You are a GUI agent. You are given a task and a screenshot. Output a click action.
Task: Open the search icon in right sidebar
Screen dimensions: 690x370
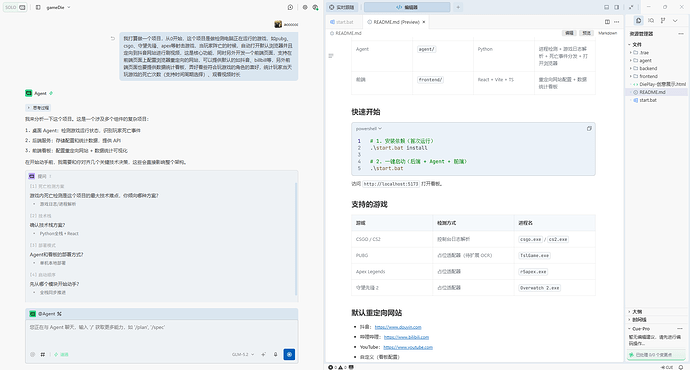(651, 20)
